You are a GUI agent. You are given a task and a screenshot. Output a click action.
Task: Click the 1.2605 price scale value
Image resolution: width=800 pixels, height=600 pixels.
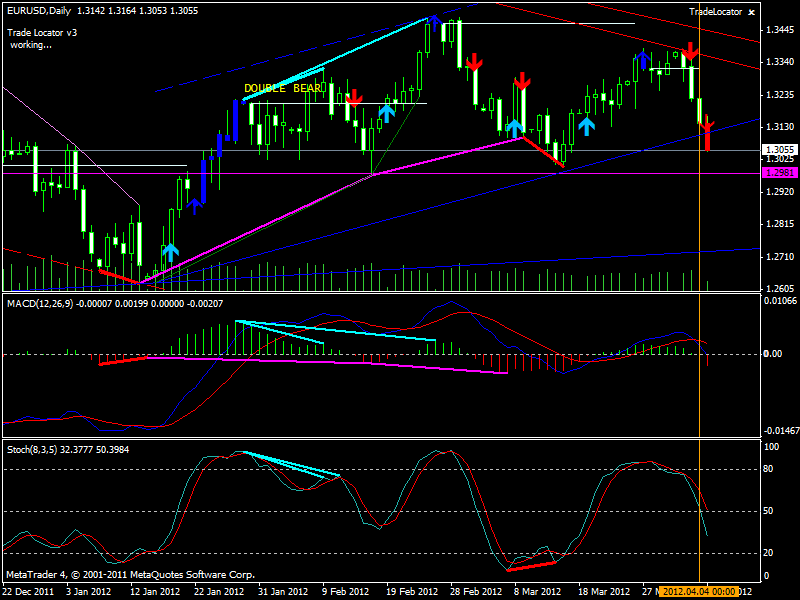coord(780,288)
